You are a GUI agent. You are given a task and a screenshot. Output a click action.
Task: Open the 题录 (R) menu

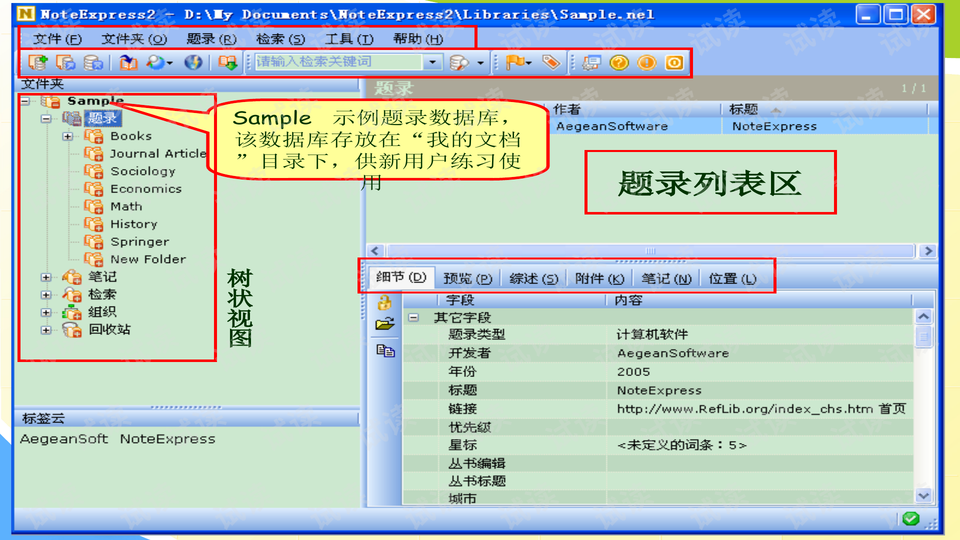pyautogui.click(x=211, y=39)
